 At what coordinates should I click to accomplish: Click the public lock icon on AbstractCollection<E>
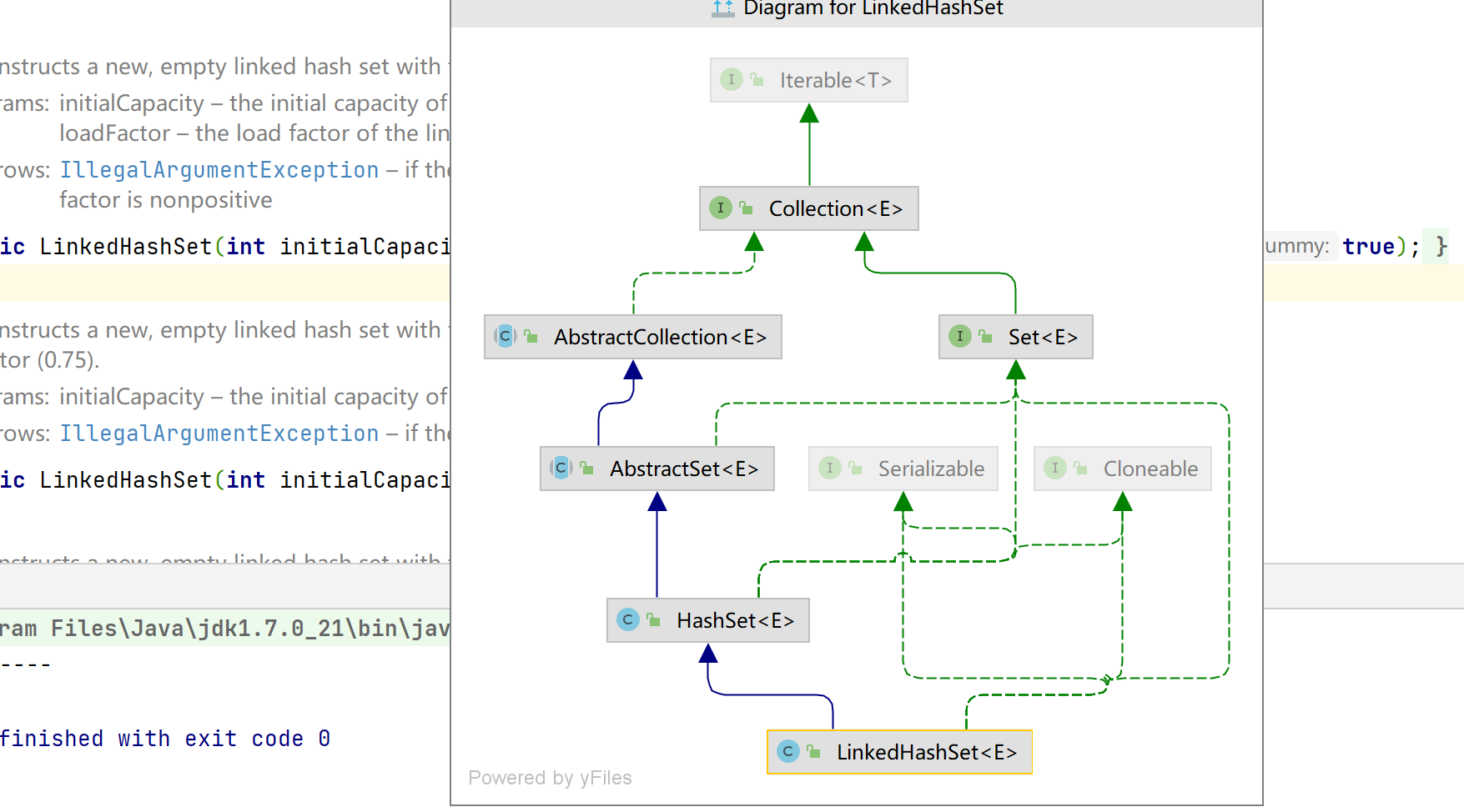(531, 336)
